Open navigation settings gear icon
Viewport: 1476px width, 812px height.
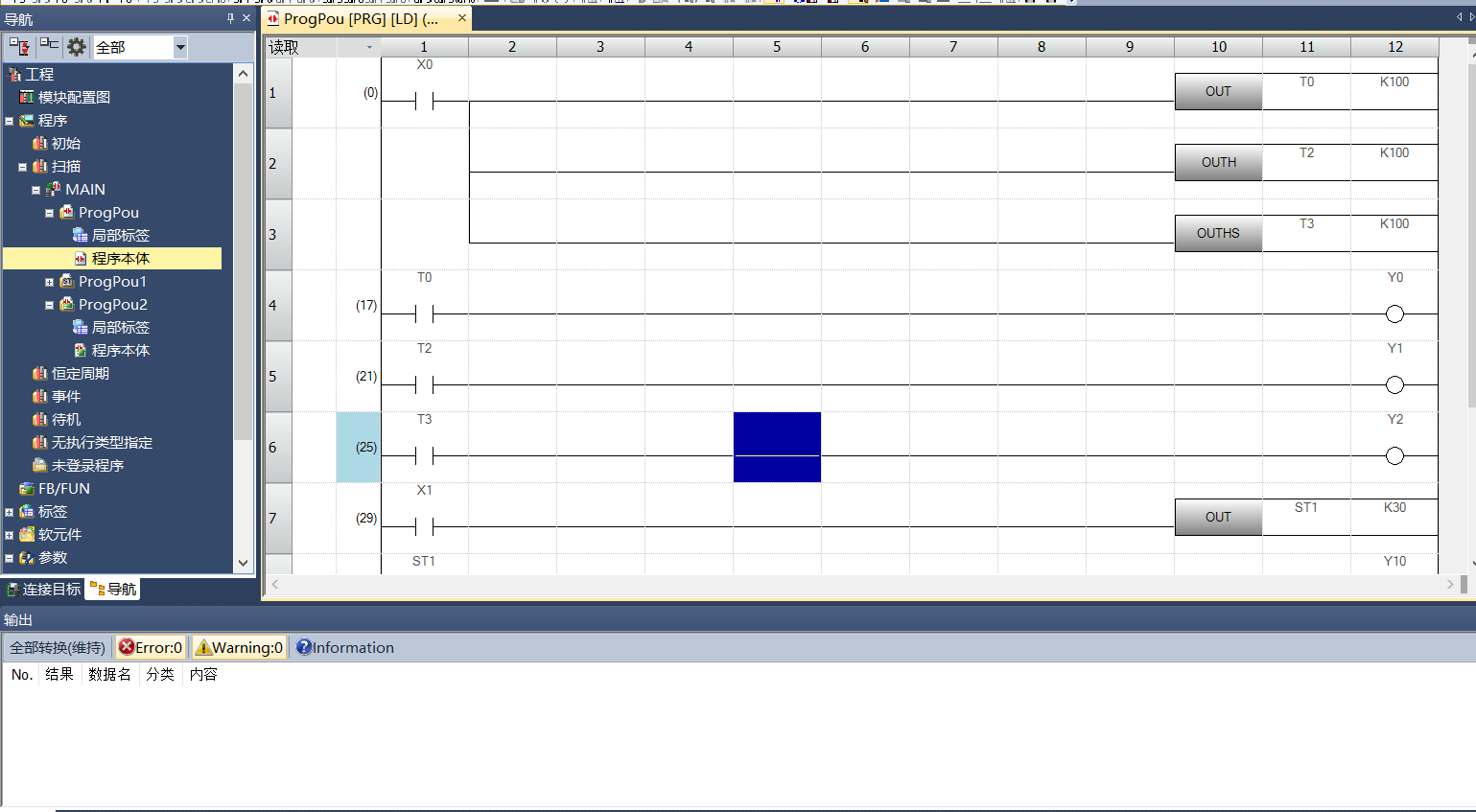tap(77, 46)
